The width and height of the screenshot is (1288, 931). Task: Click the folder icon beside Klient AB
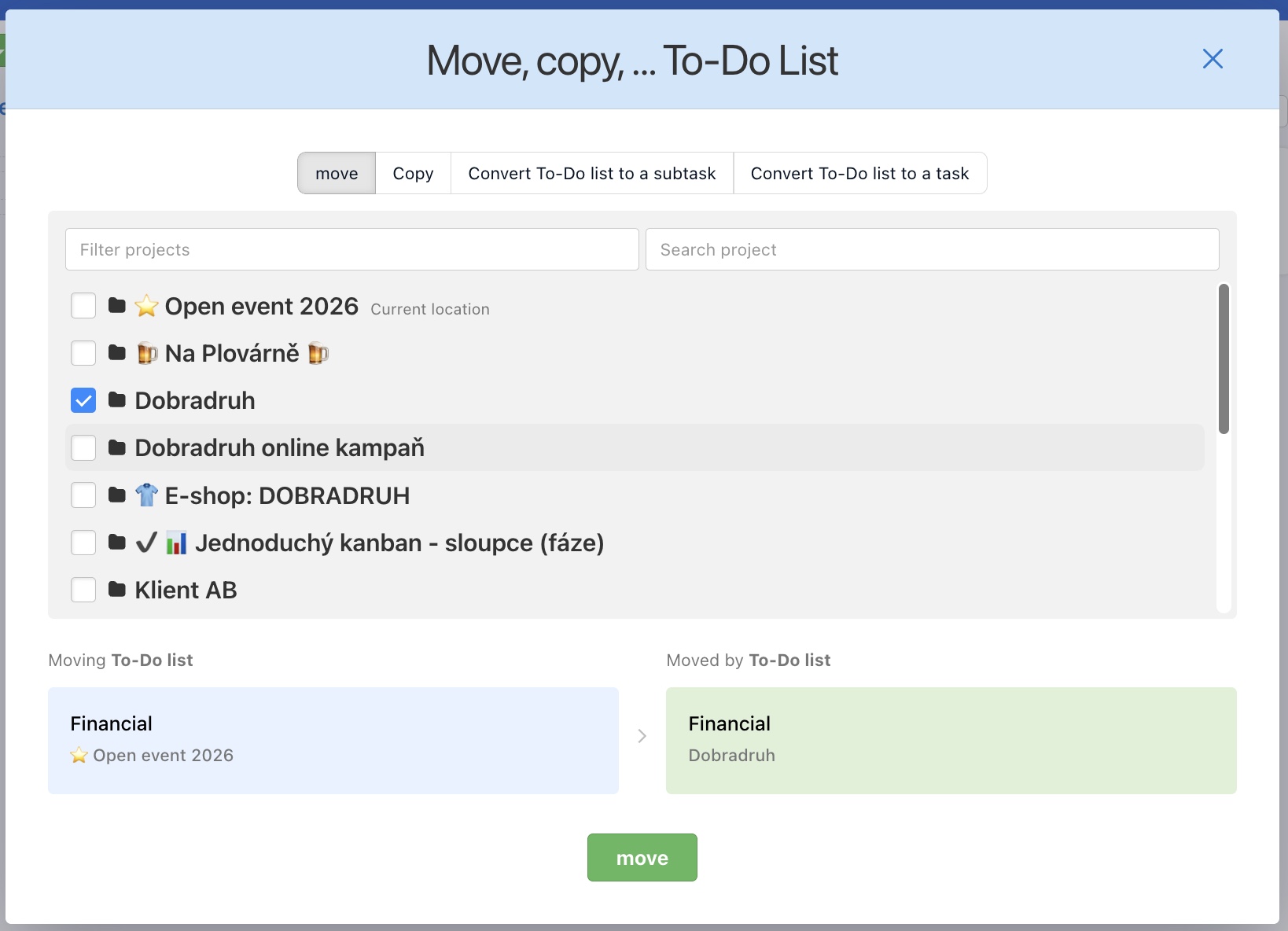click(x=117, y=590)
